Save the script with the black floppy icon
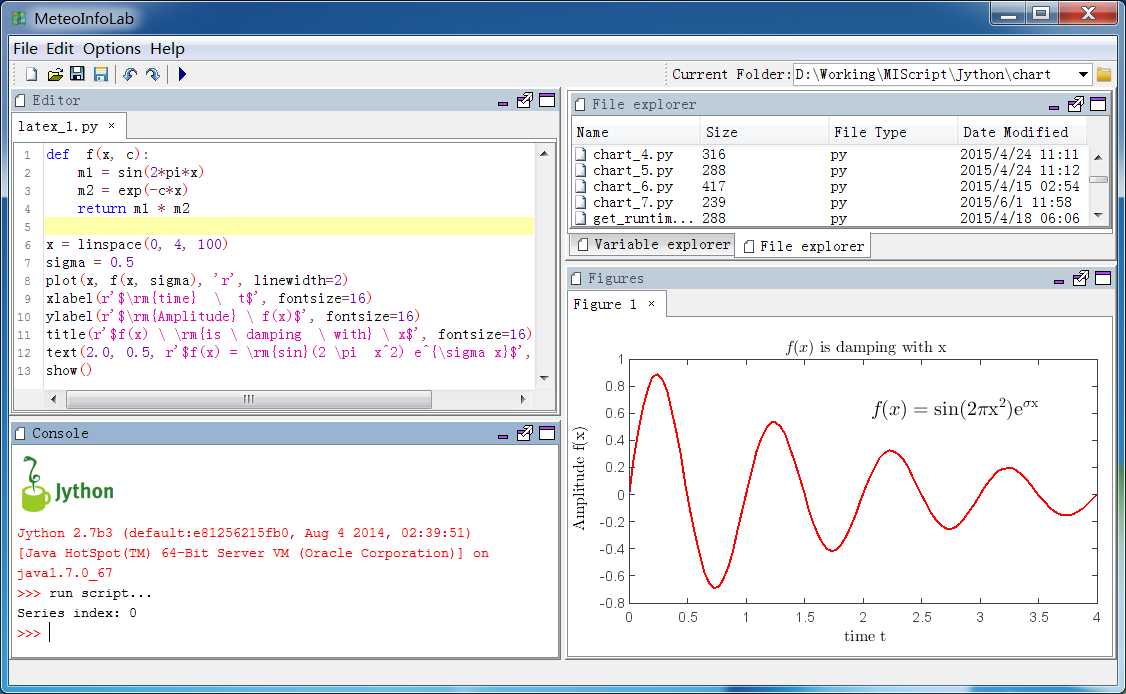Screen dimensions: 1126x694 pos(78,74)
